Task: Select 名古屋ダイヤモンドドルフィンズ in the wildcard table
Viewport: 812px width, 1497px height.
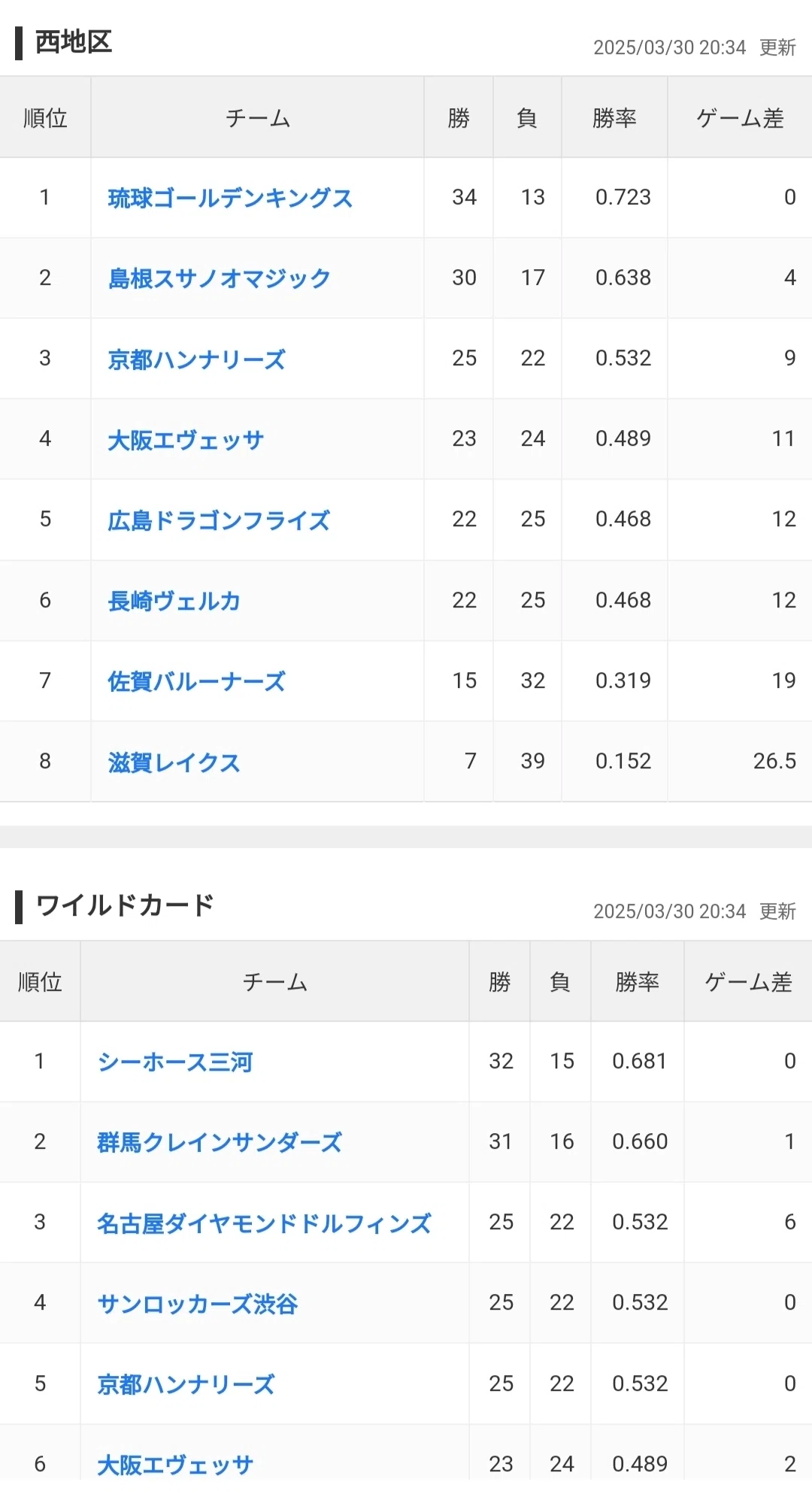Action: 265,1223
